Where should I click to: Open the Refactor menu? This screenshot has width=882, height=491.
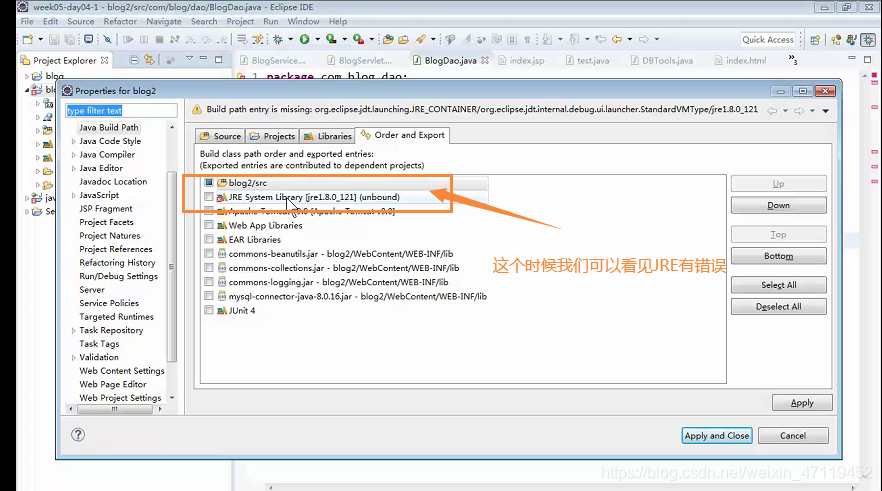[120, 21]
